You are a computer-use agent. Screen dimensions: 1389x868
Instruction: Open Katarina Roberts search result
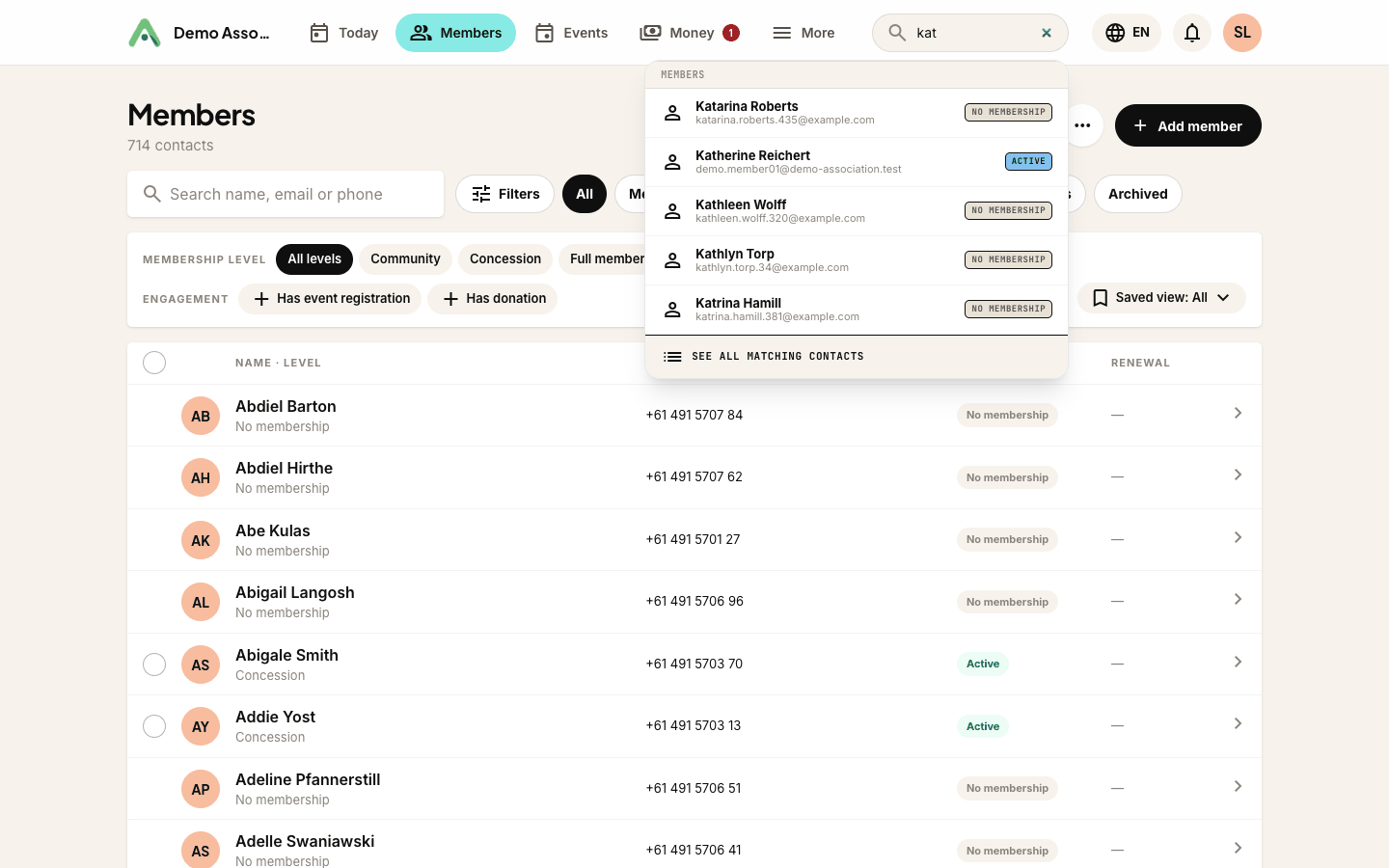(x=857, y=113)
